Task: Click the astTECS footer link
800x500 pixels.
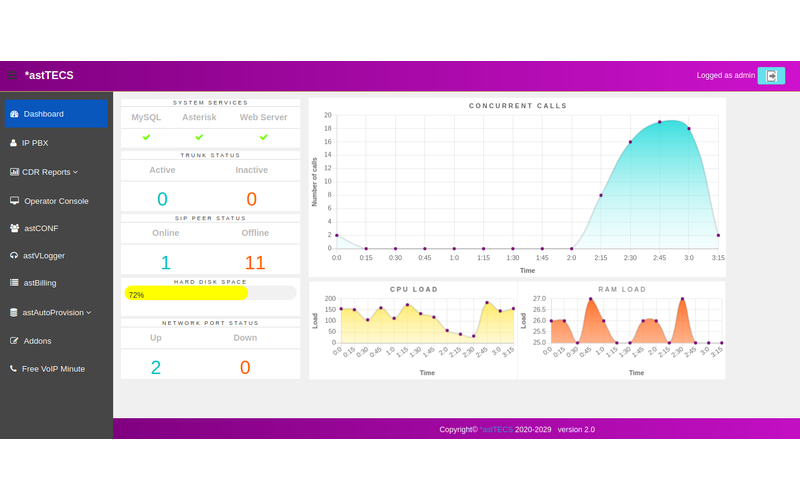Action: [x=496, y=429]
